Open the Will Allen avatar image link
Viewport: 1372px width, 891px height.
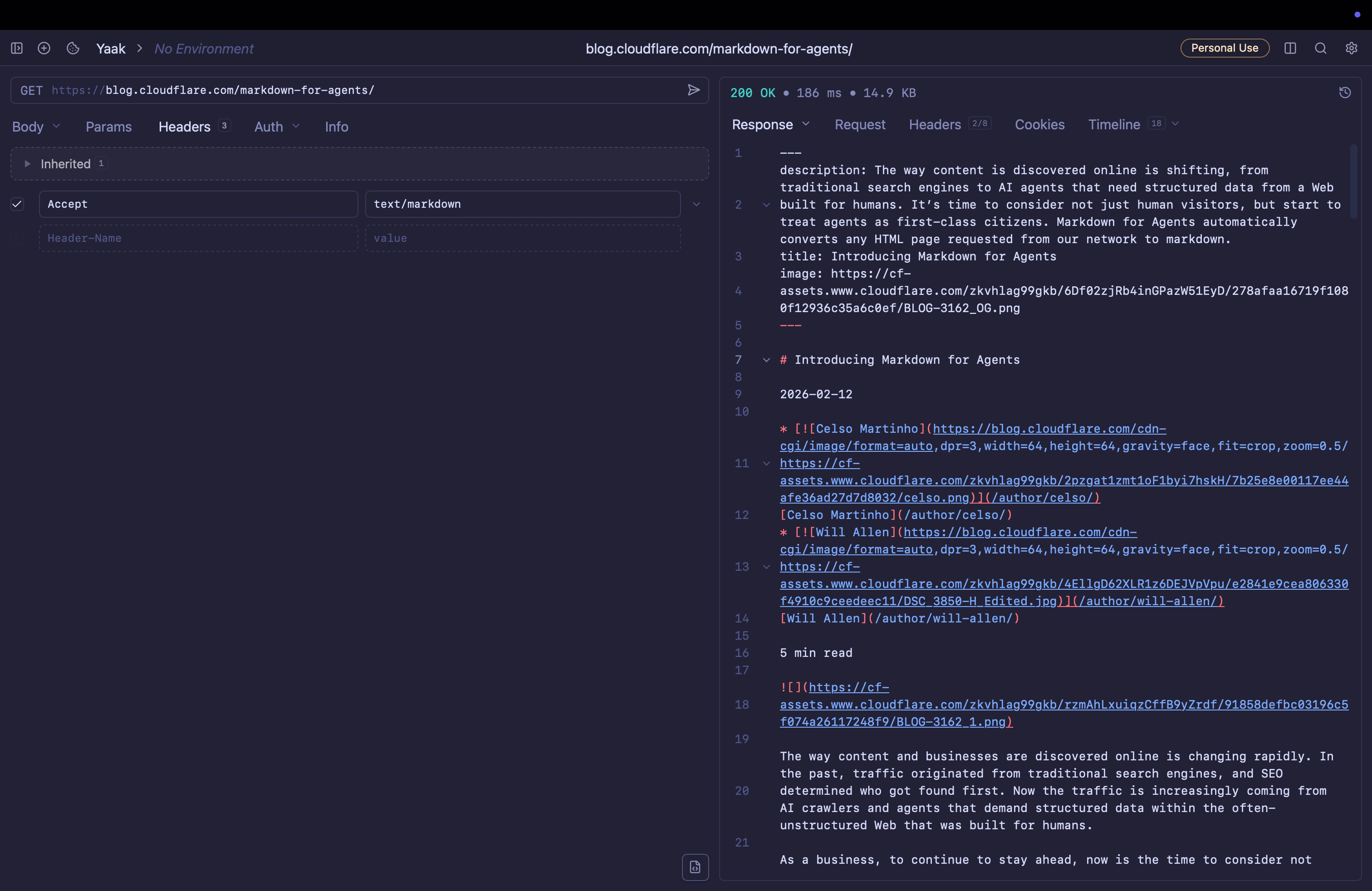coord(1063,567)
